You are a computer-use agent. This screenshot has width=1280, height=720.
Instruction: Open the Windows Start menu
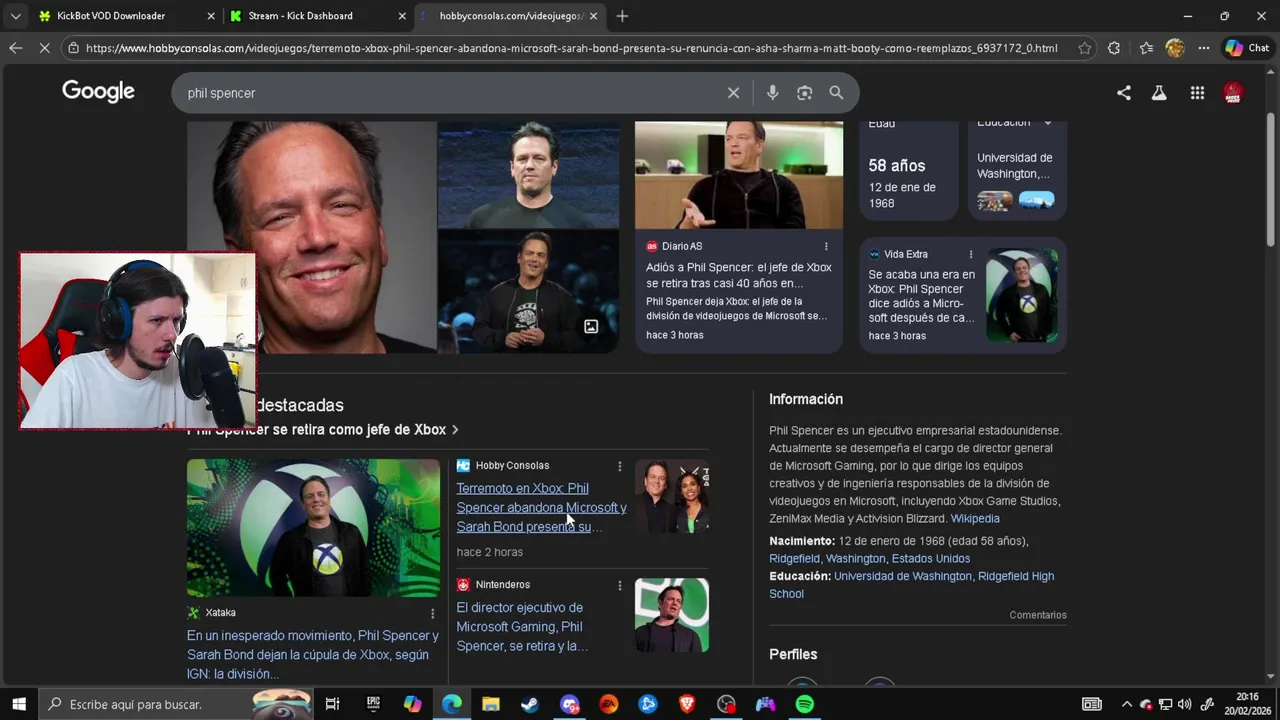click(18, 704)
